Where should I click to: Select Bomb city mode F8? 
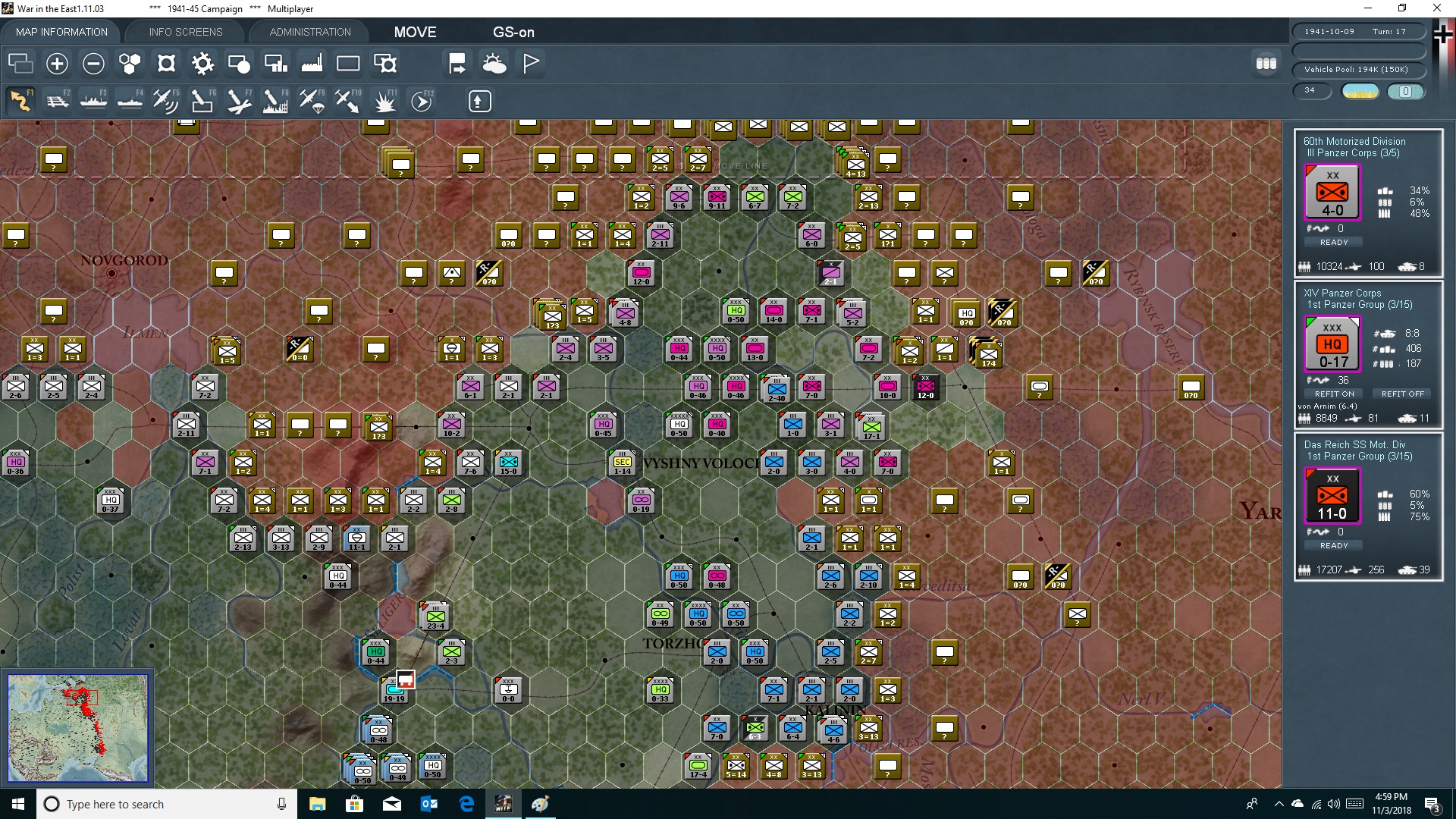click(275, 101)
